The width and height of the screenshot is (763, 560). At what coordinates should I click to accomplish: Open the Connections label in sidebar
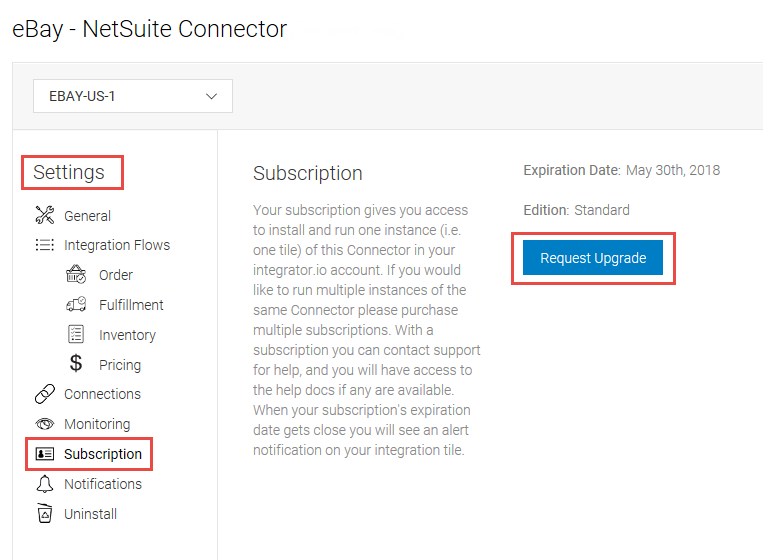103,394
